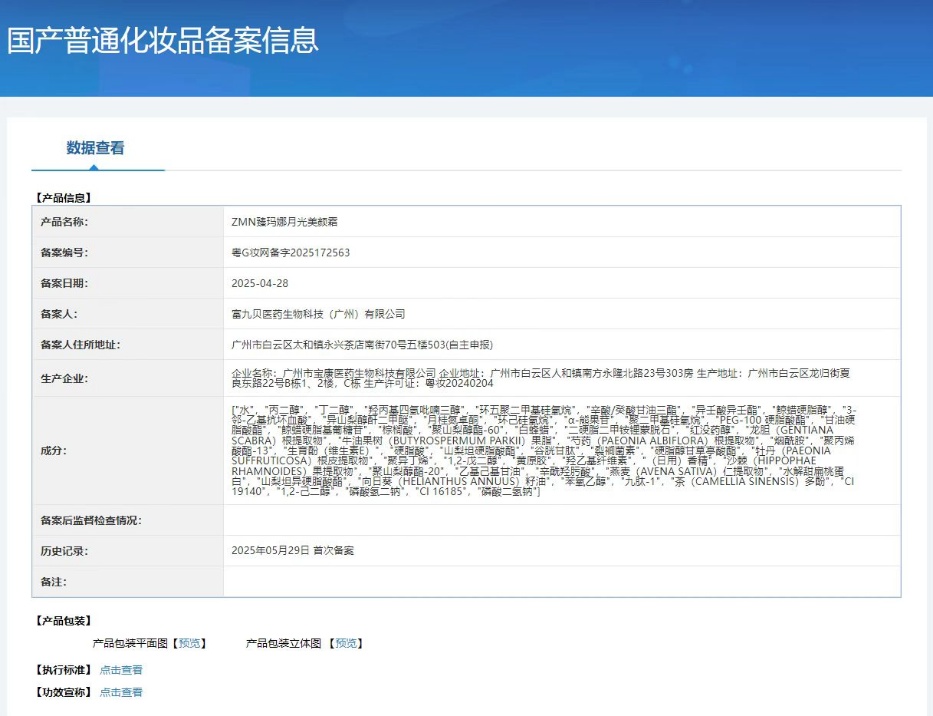Click the product name ZMN臻玛娜月光美颜霜
Image resolution: width=933 pixels, height=716 pixels.
tap(286, 222)
